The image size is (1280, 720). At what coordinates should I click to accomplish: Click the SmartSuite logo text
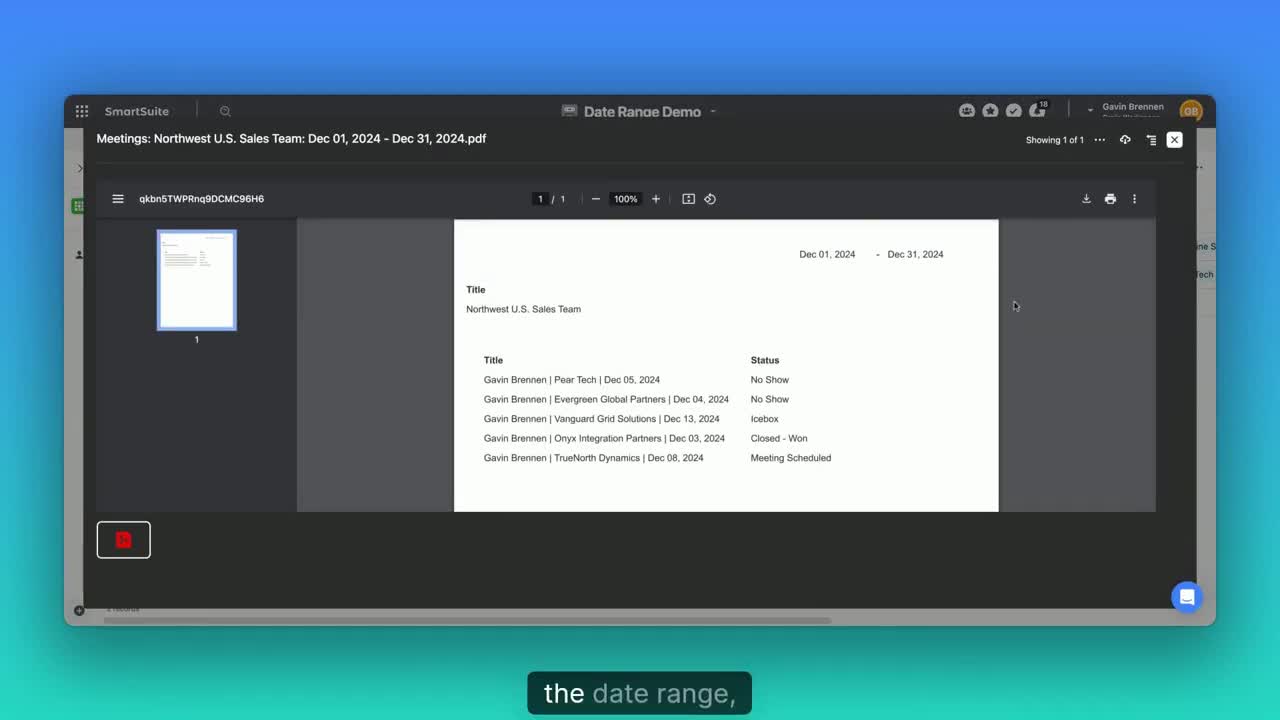[137, 111]
